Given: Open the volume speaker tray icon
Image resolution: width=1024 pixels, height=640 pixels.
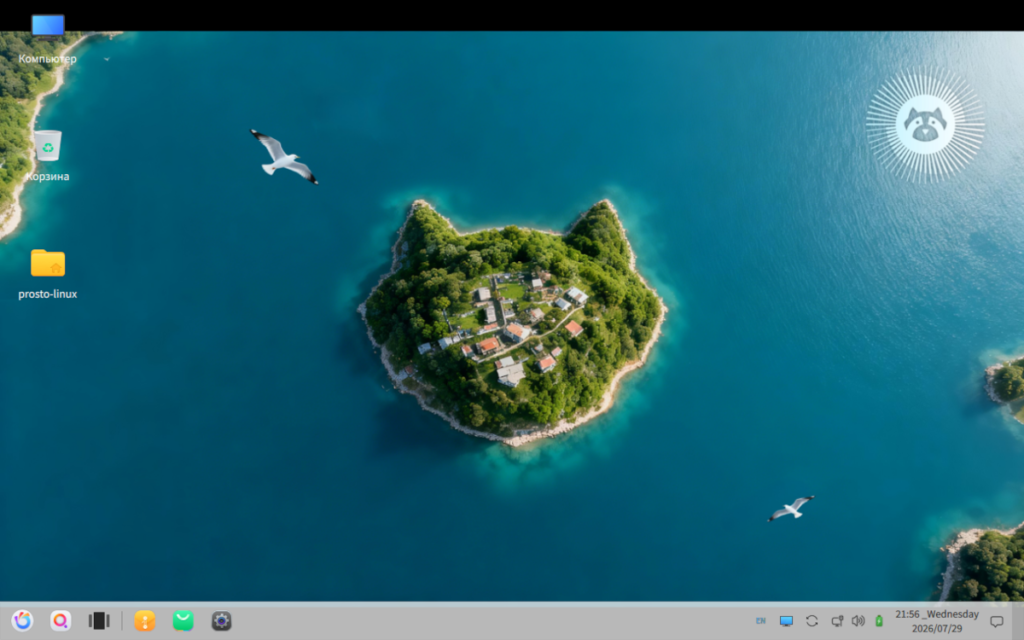Looking at the screenshot, I should [858, 621].
